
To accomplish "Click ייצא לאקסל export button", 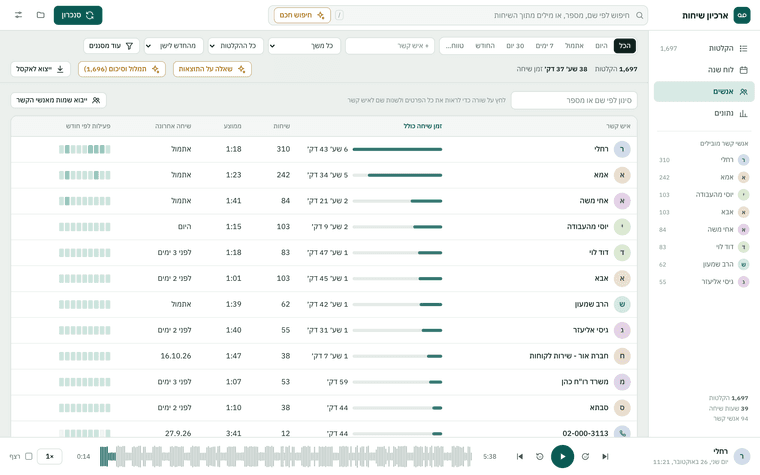I will (x=40, y=69).
